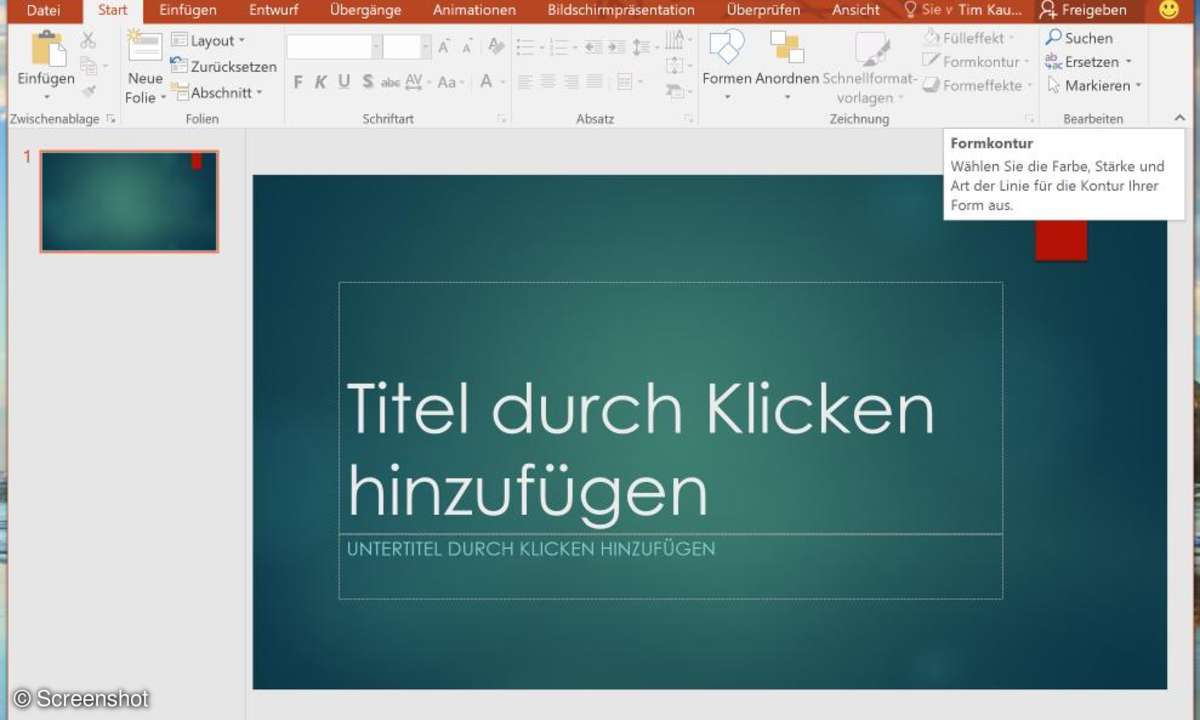Toggle strikethrough abc formatting
The height and width of the screenshot is (720, 1200).
pos(391,82)
